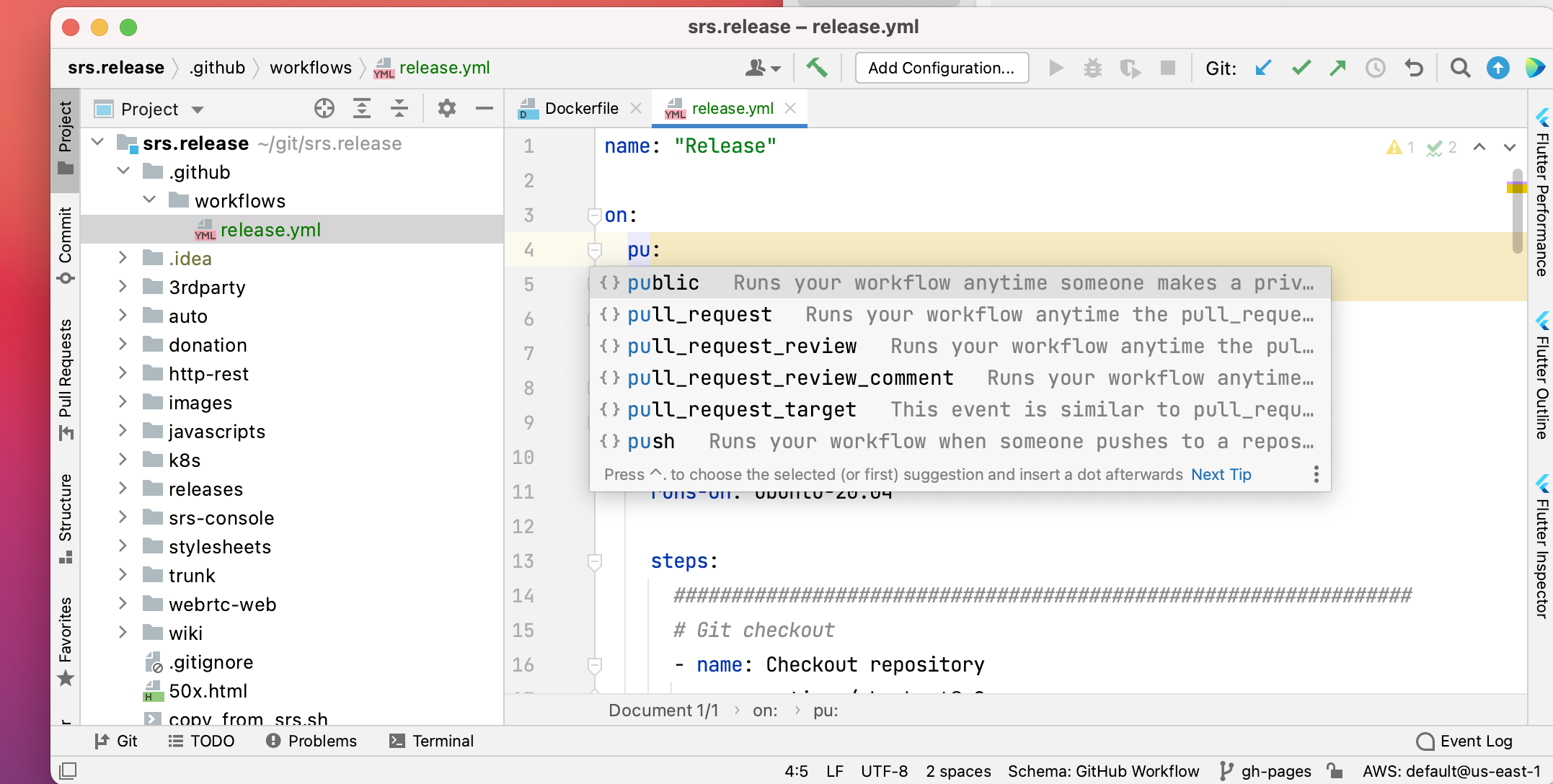Viewport: 1553px width, 784px height.
Task: Open the Project view settings gear
Action: [x=446, y=108]
